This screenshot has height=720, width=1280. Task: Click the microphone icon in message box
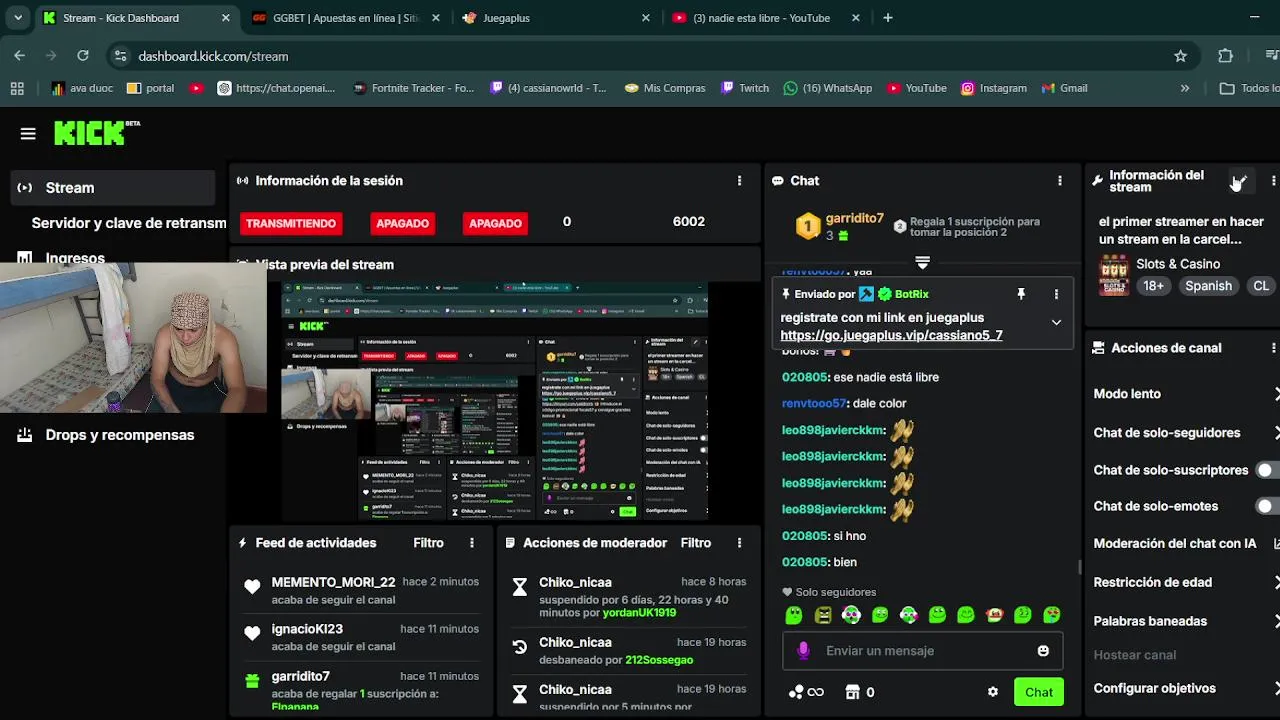(x=803, y=651)
